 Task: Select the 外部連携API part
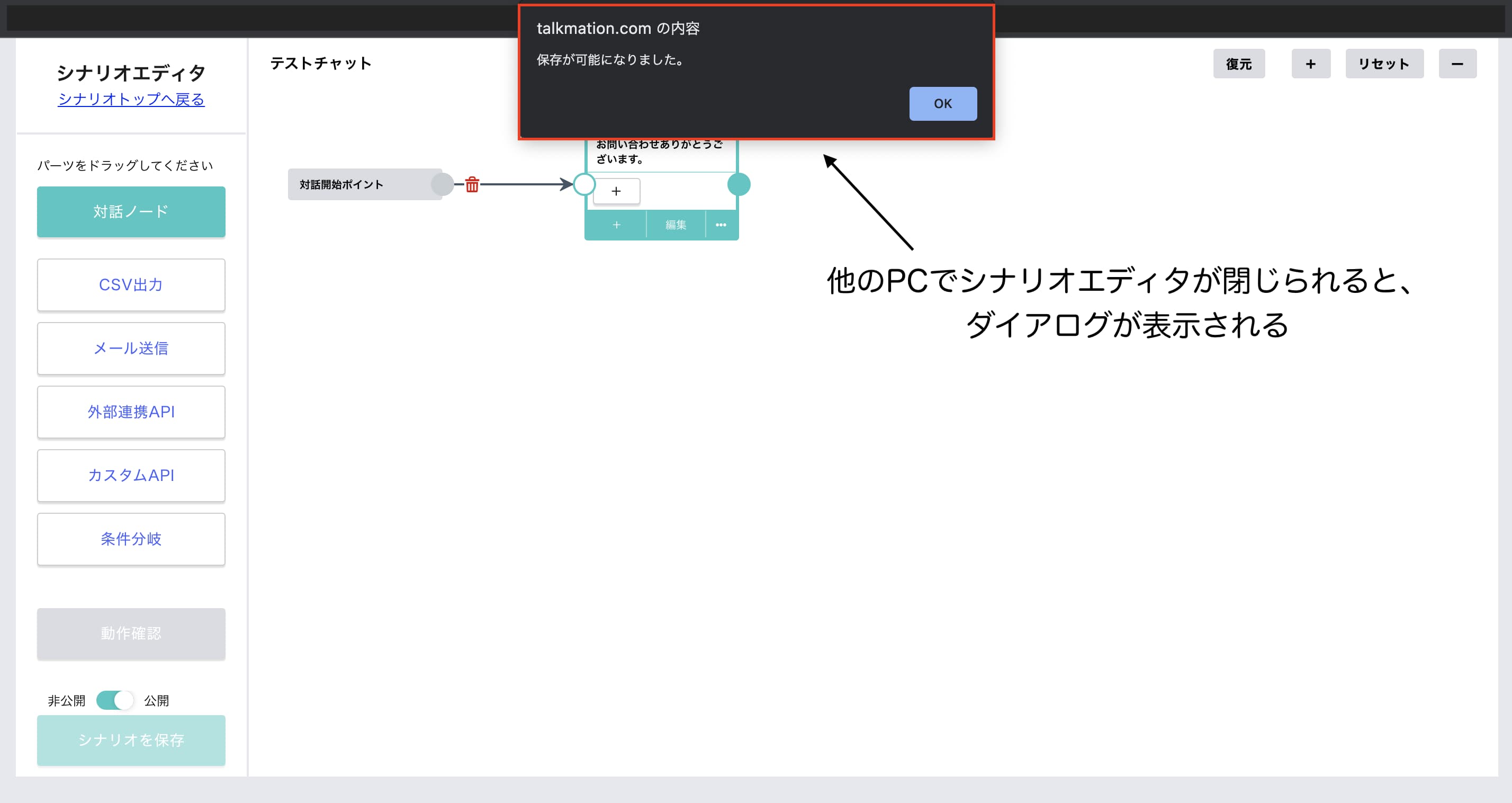pyautogui.click(x=131, y=412)
